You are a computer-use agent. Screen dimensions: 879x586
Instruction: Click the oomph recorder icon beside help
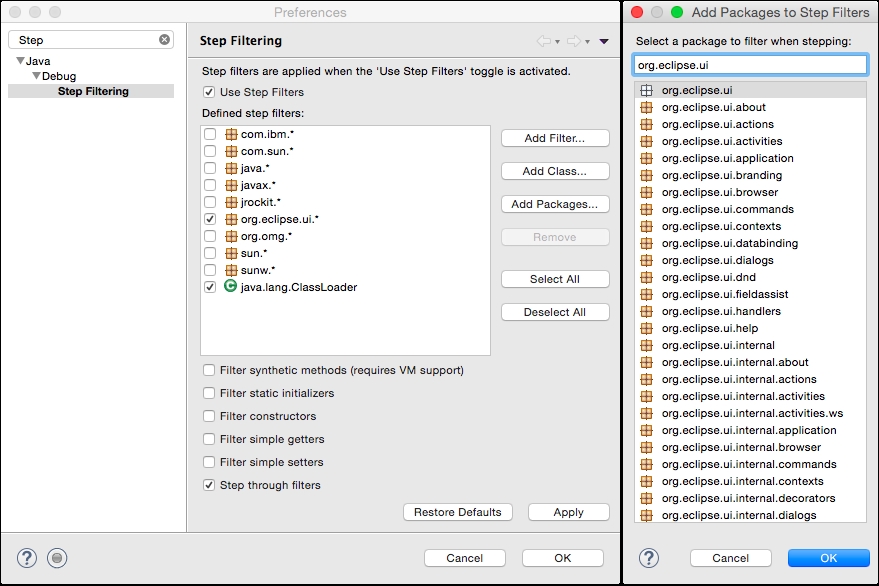coord(57,558)
